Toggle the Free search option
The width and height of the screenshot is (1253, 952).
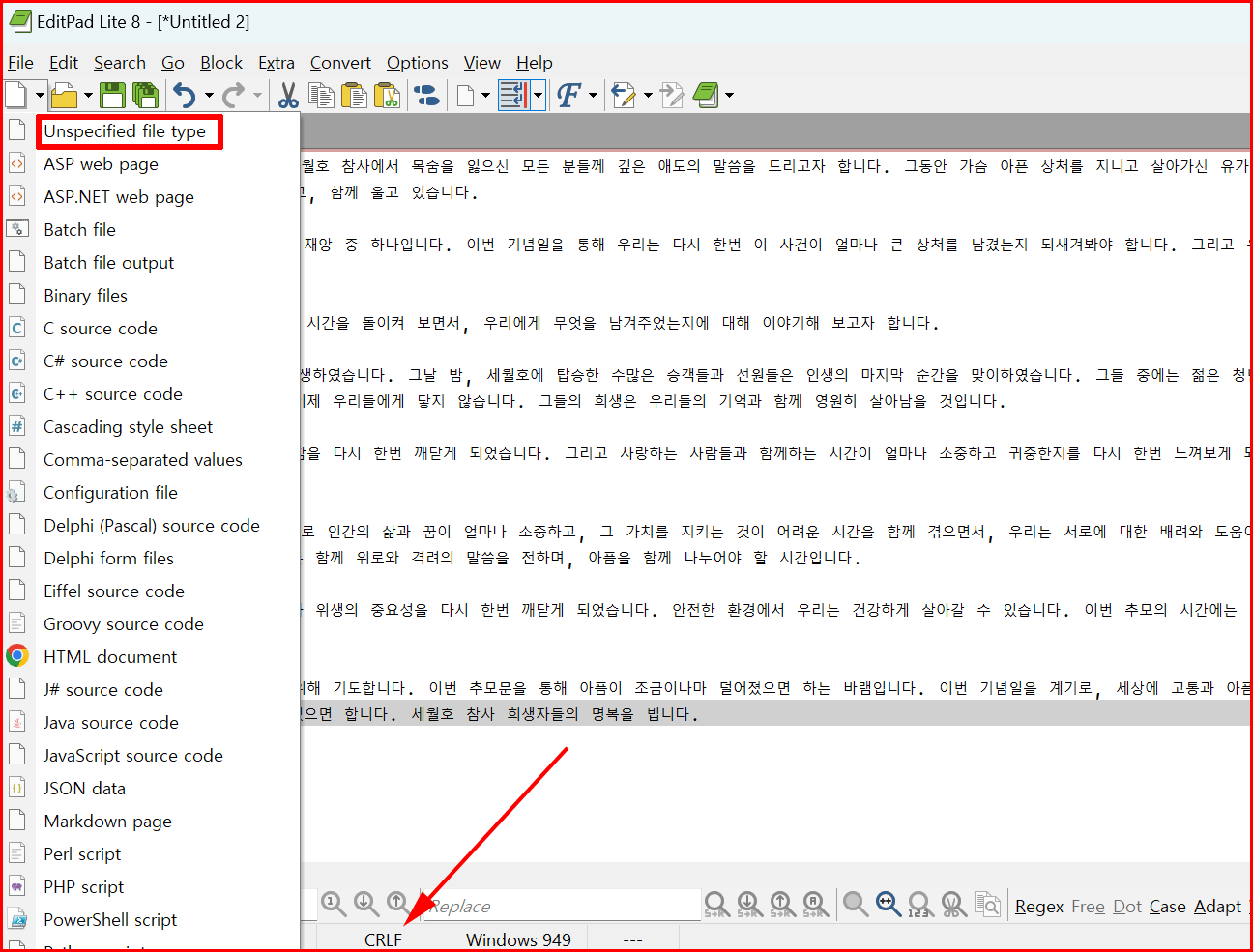coord(1088,907)
